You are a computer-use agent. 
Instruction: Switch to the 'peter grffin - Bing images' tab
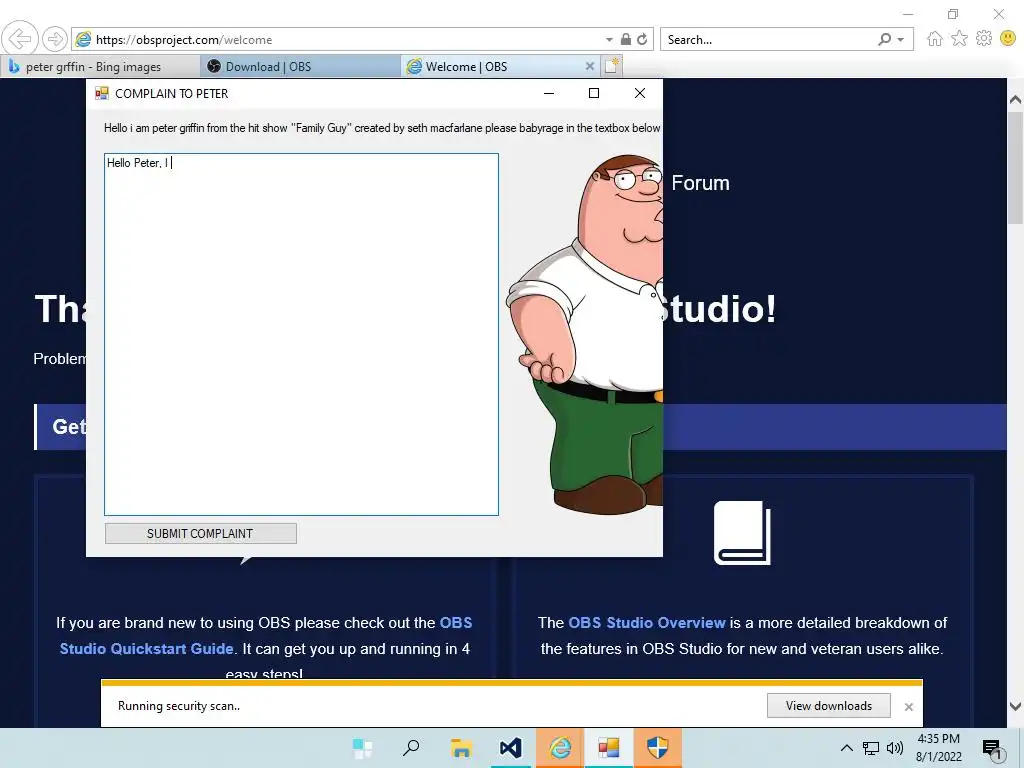[101, 67]
